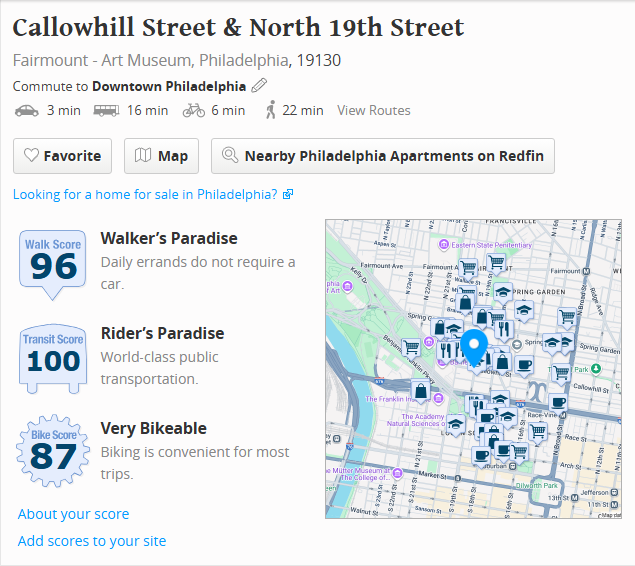635x566 pixels.
Task: Select the Jefferson station marker
Action: point(614,492)
